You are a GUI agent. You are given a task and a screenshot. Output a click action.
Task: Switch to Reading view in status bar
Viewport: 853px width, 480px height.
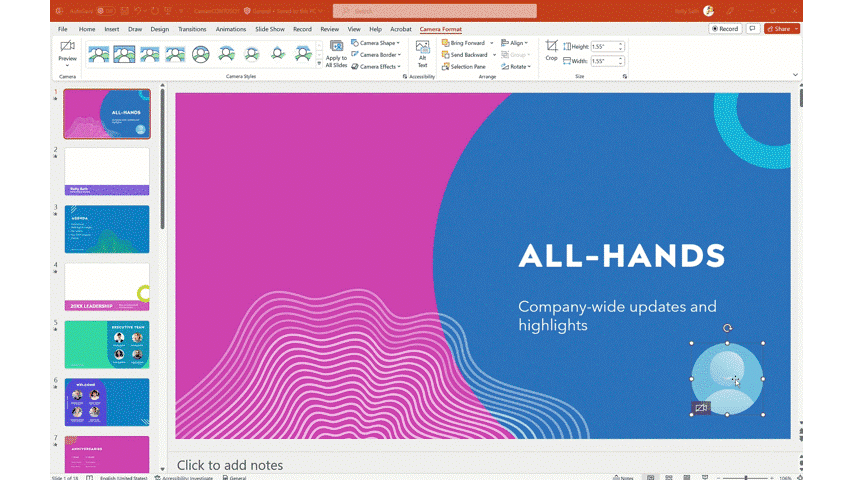click(x=687, y=477)
